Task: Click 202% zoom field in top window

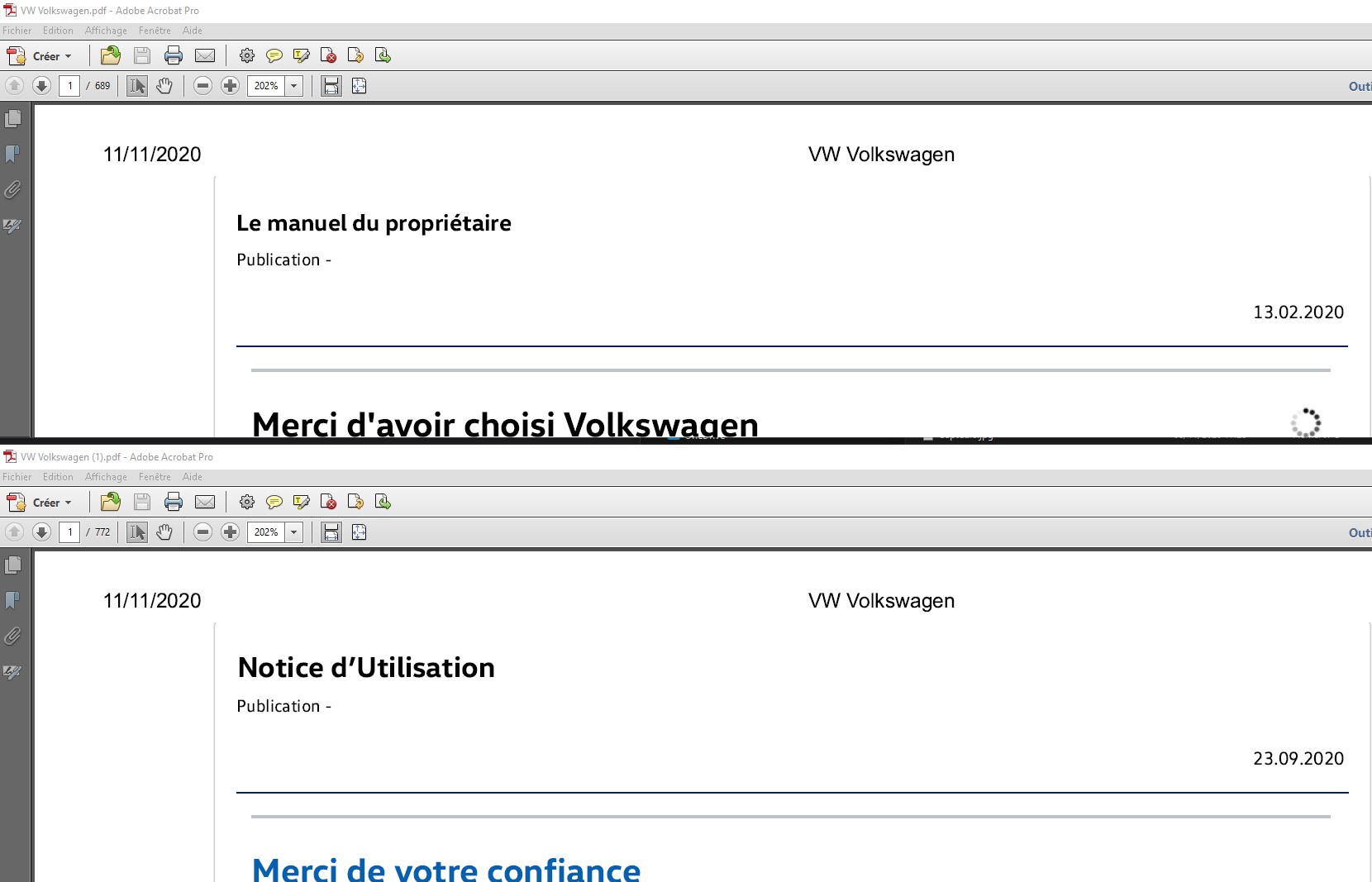Action: 266,86
